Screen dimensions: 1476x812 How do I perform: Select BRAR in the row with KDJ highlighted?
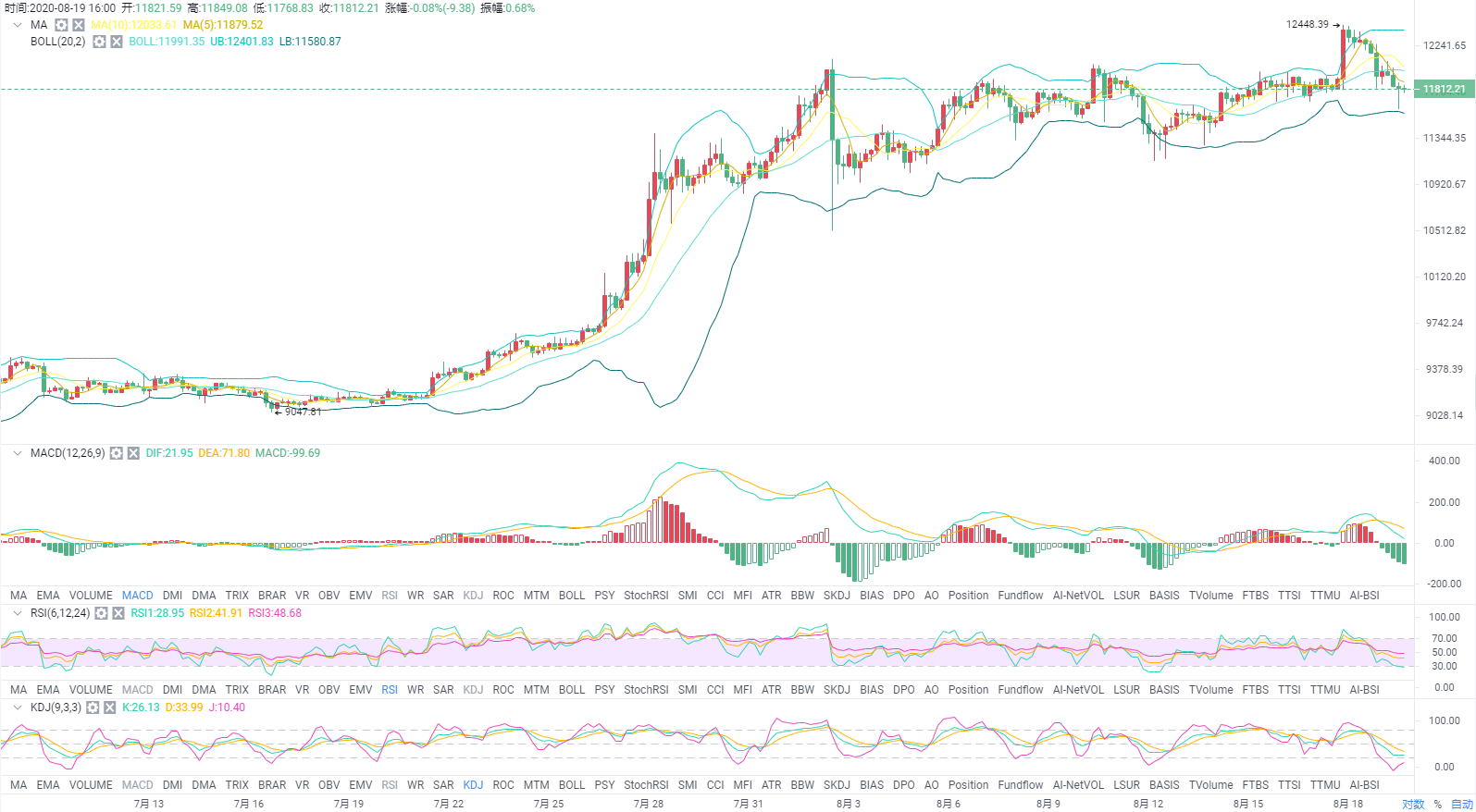[272, 785]
